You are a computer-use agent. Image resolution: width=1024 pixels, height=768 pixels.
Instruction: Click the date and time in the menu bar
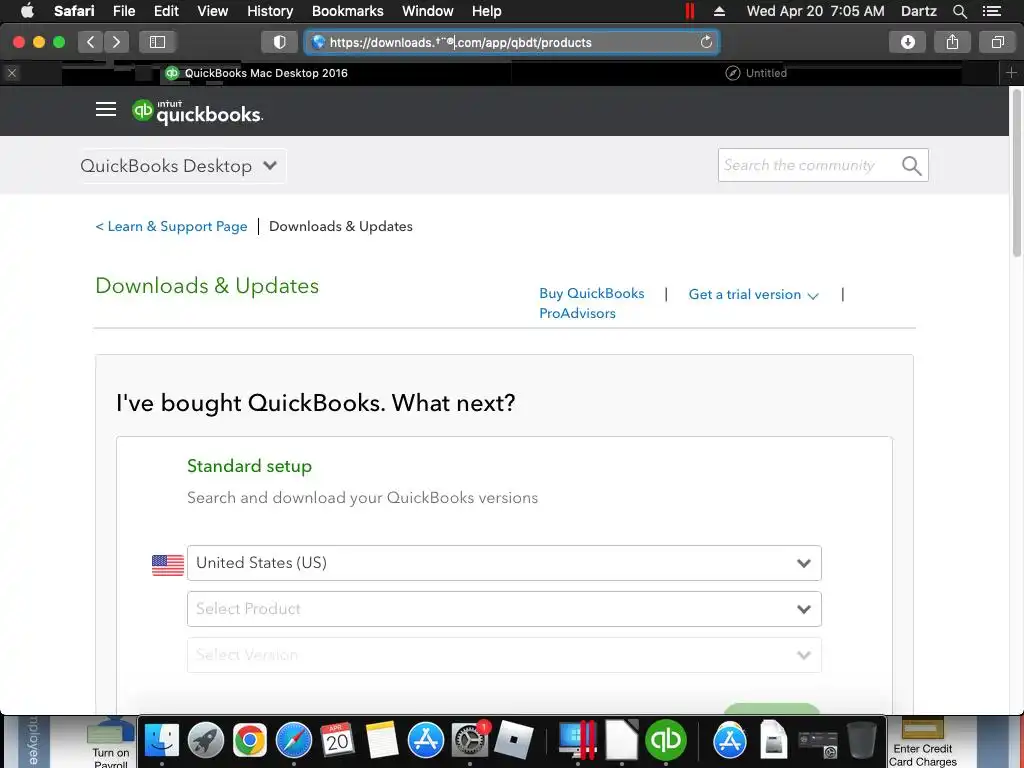click(x=816, y=11)
